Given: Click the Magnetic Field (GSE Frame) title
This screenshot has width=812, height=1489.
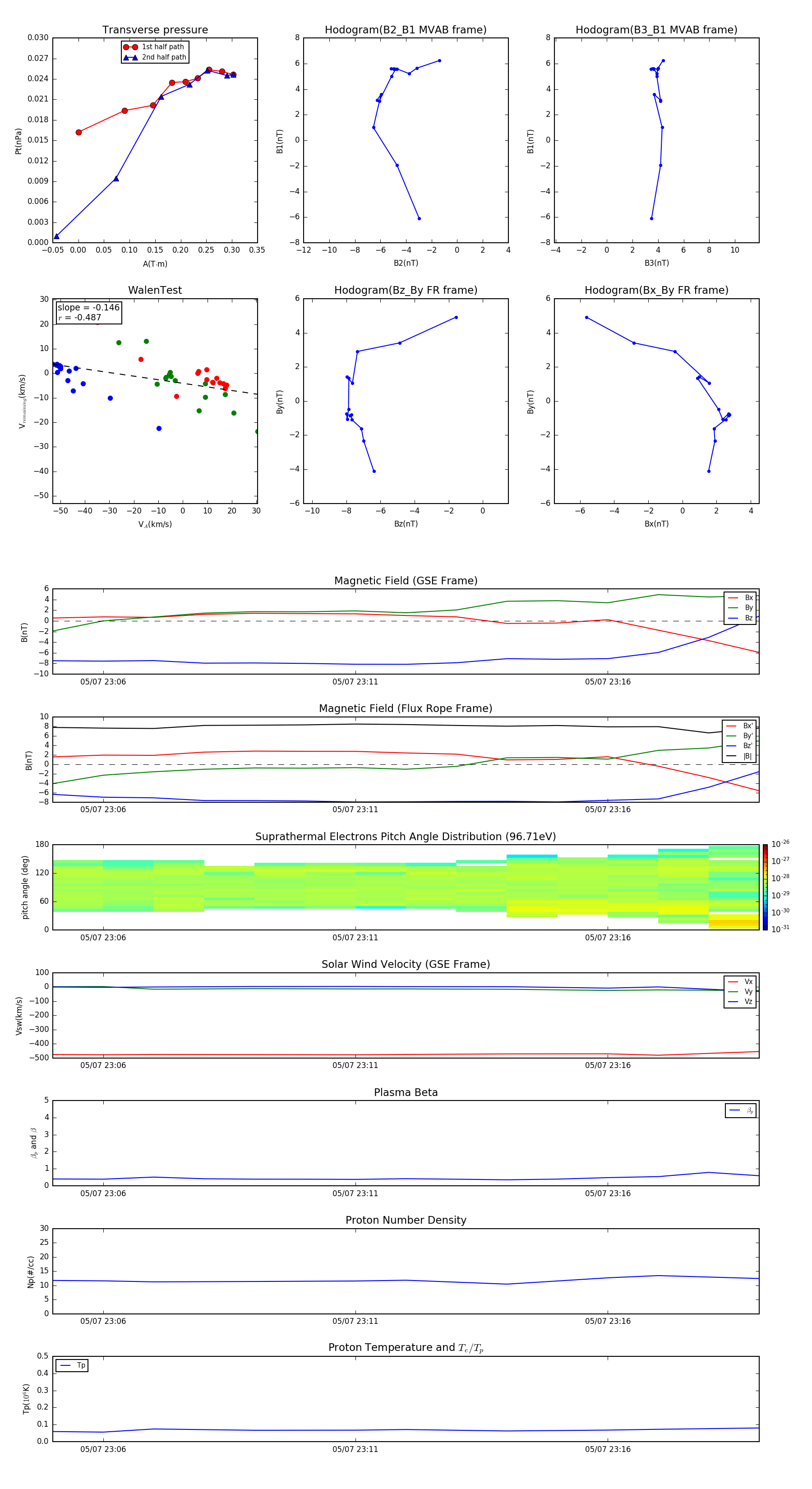Looking at the screenshot, I should [406, 581].
